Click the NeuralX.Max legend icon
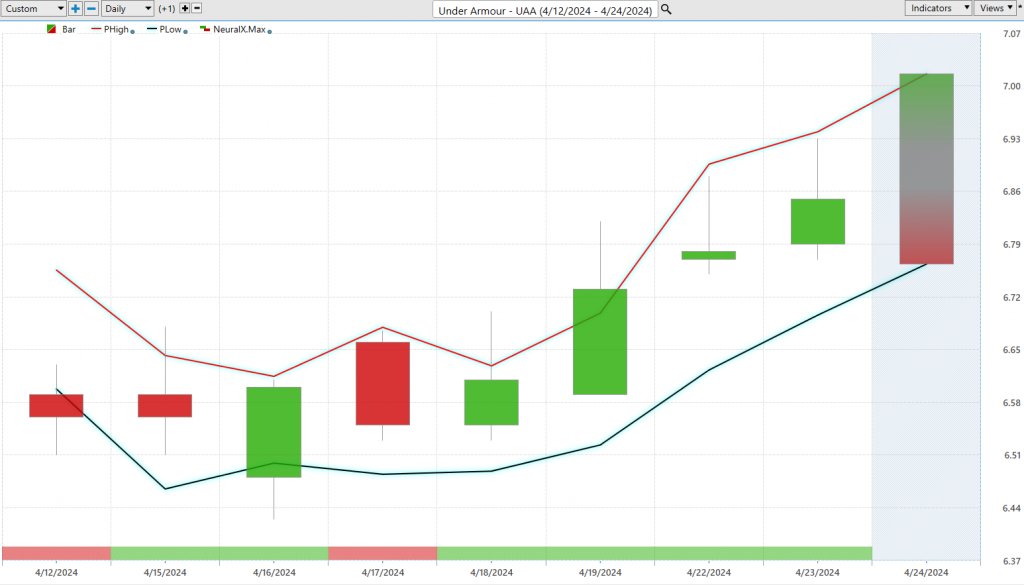 pyautogui.click(x=205, y=29)
